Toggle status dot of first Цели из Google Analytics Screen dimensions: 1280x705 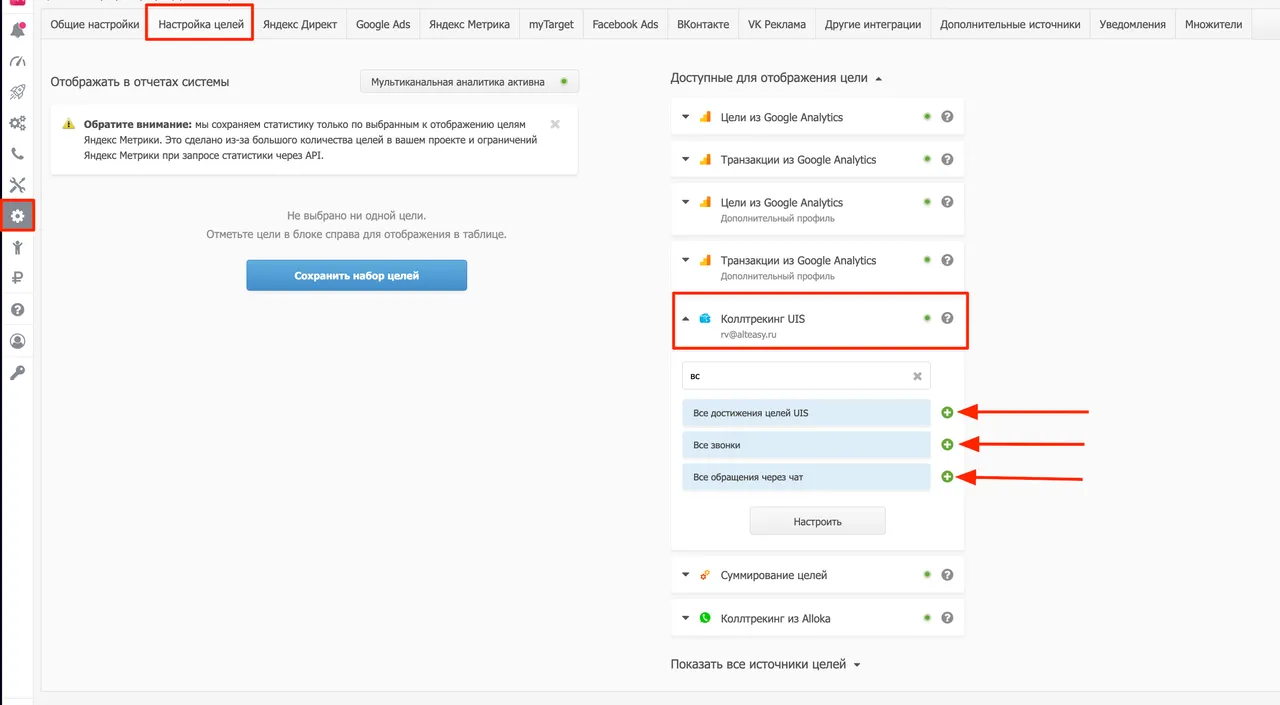(927, 117)
